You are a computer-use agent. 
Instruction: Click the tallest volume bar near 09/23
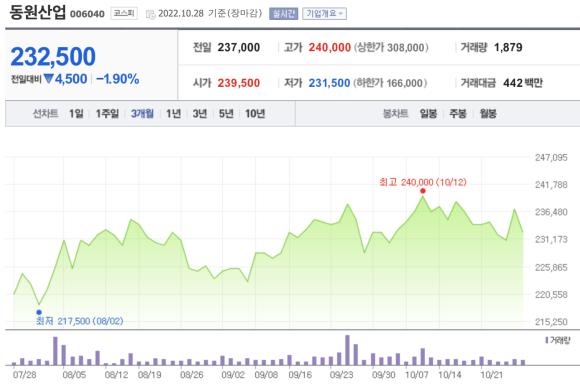coord(347,350)
